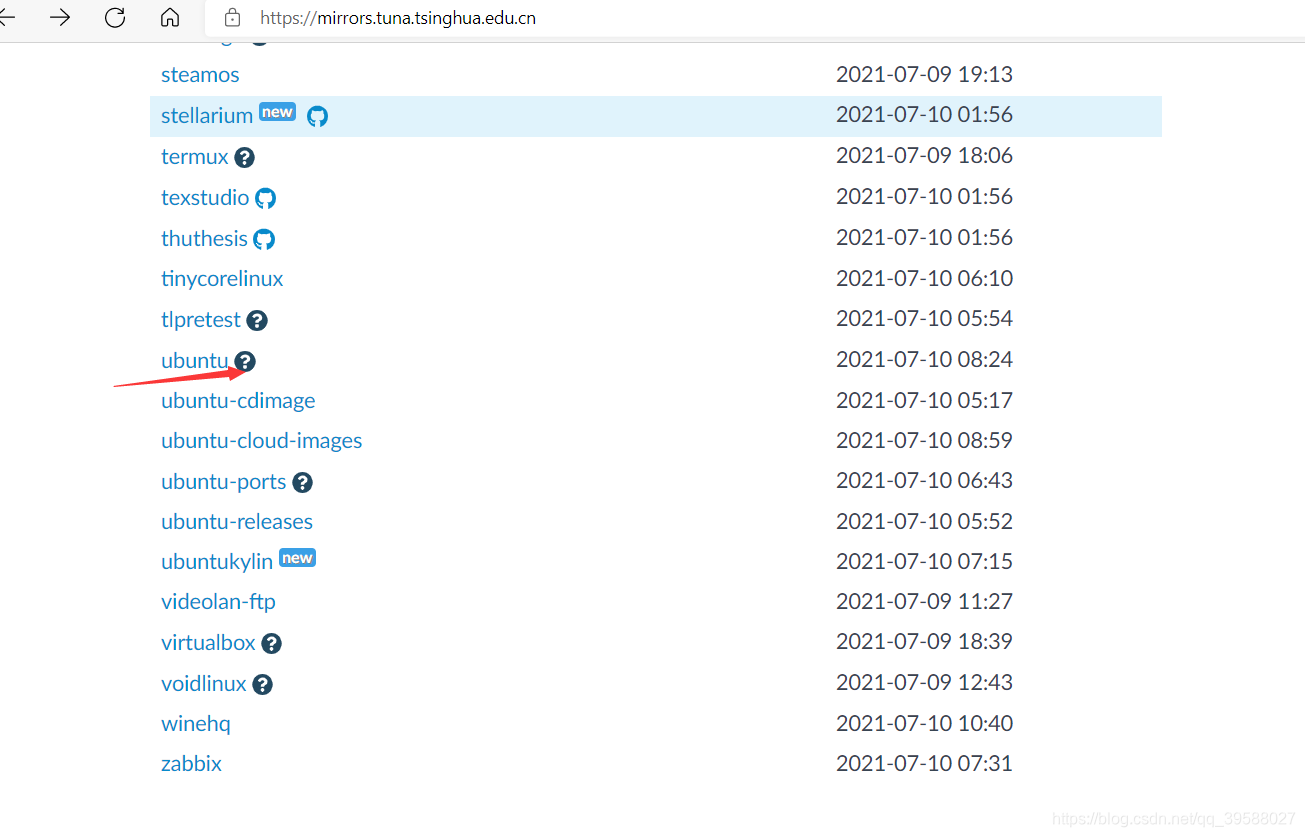Select ubuntu-ports sync time 2021-07-10 06:43
The width and height of the screenshot is (1305, 837).
pyautogui.click(x=924, y=480)
